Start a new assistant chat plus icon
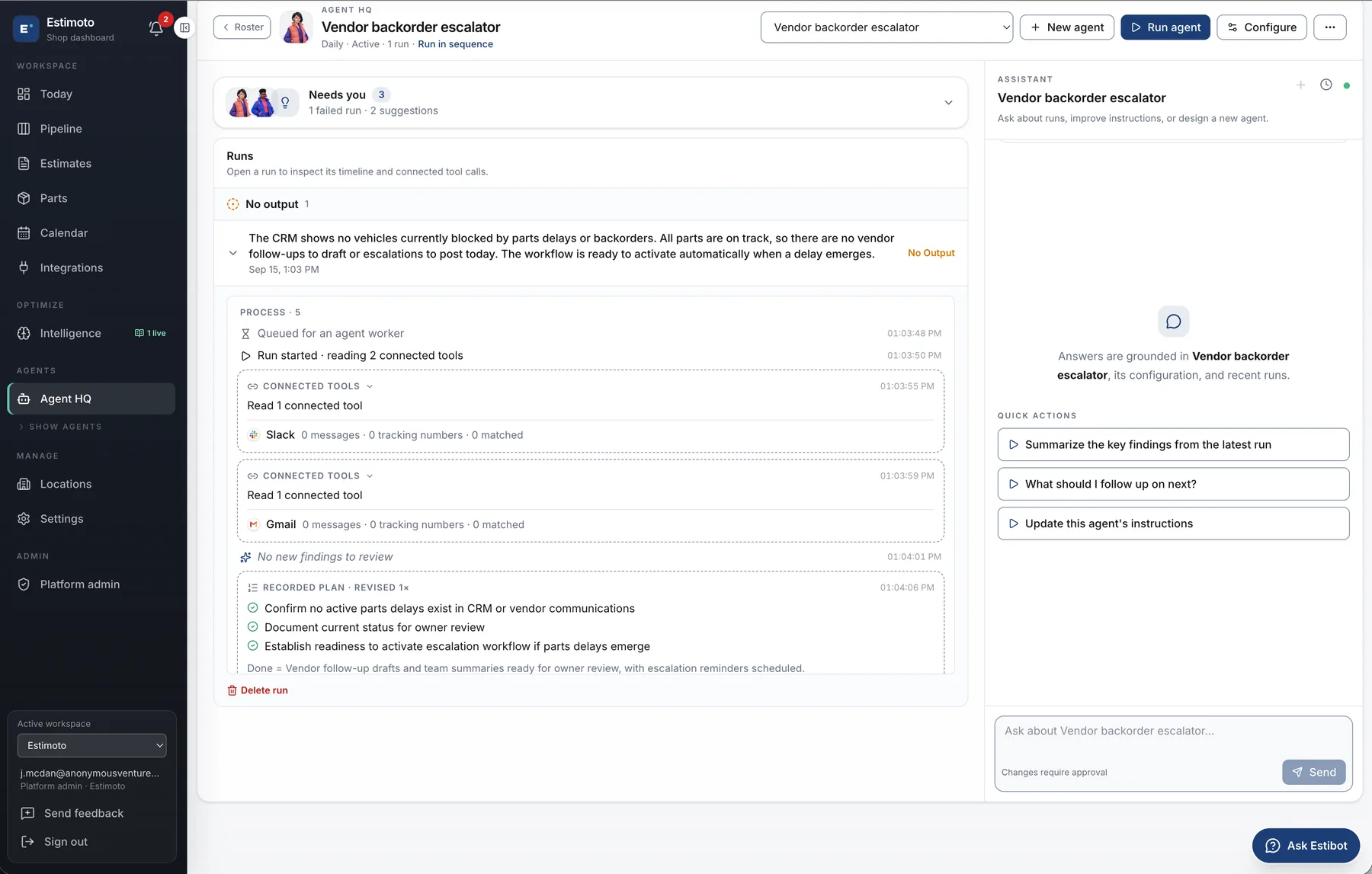The height and width of the screenshot is (874, 1372). click(1300, 85)
